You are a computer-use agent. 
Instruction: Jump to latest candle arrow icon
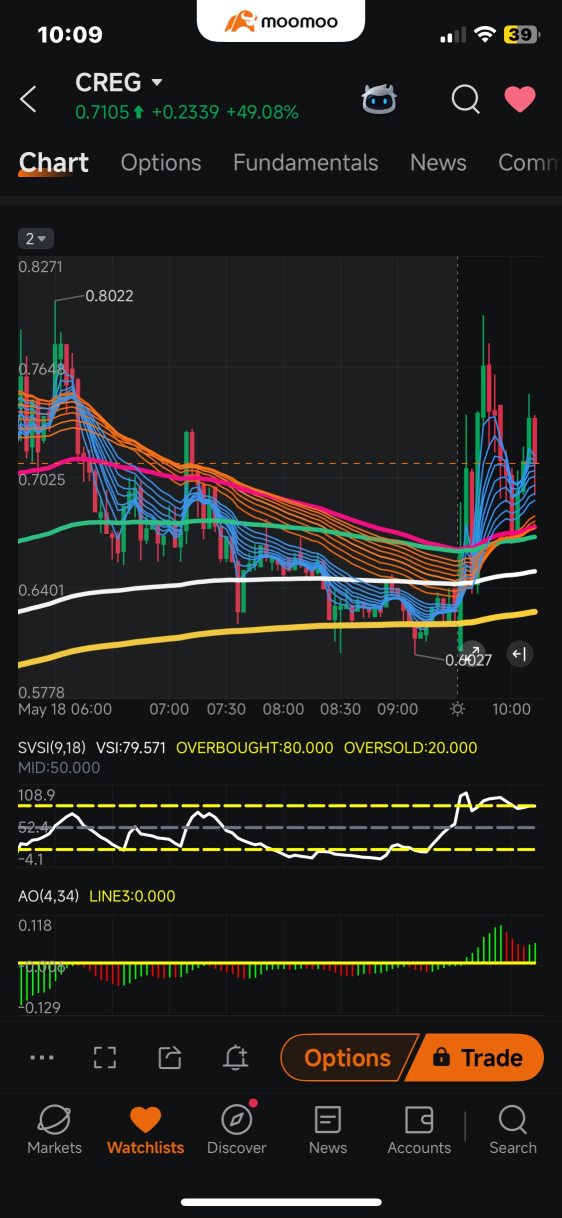coord(519,654)
